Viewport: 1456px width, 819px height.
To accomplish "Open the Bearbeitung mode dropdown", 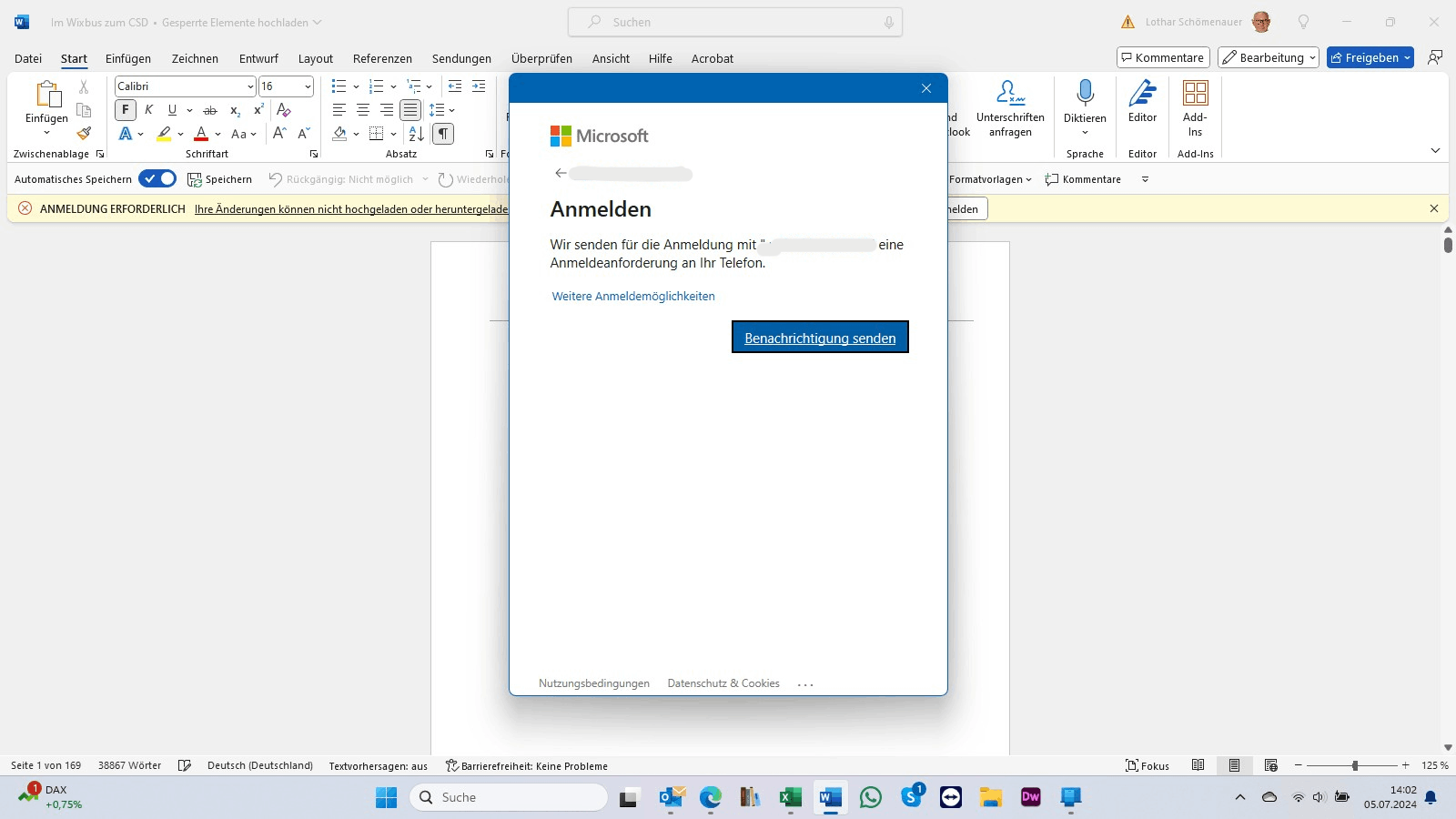I will pyautogui.click(x=1269, y=57).
